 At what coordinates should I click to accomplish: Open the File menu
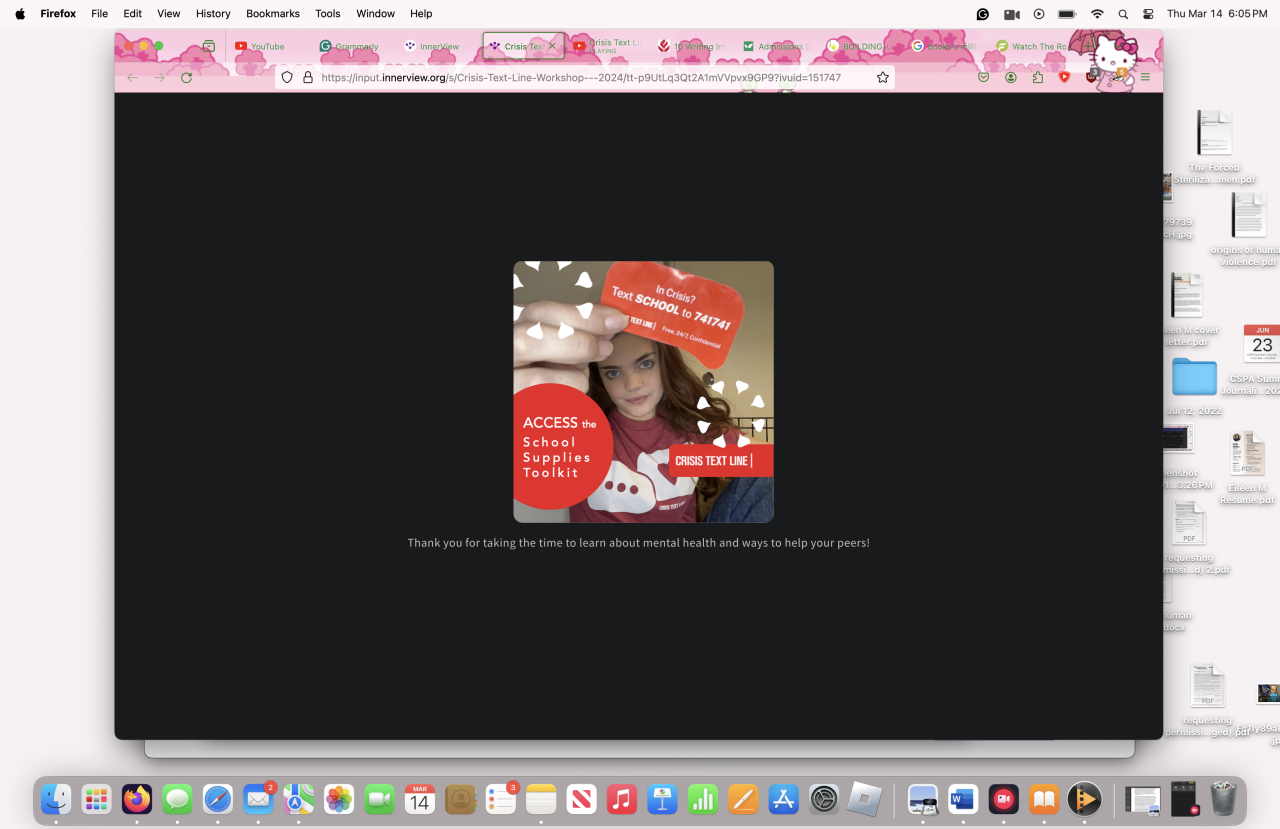tap(99, 14)
